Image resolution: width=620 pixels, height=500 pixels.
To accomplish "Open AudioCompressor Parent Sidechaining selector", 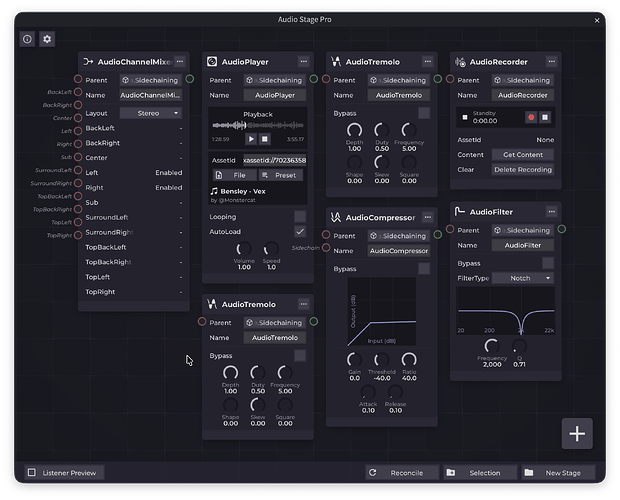I will tap(399, 236).
